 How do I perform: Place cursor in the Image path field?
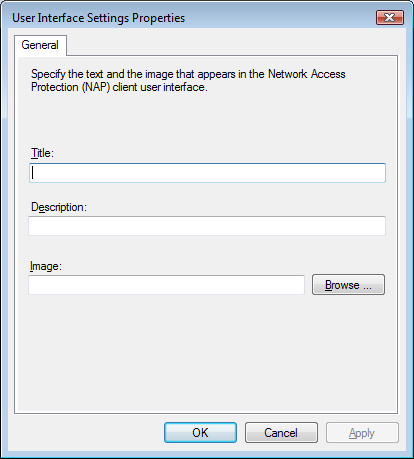[166, 285]
